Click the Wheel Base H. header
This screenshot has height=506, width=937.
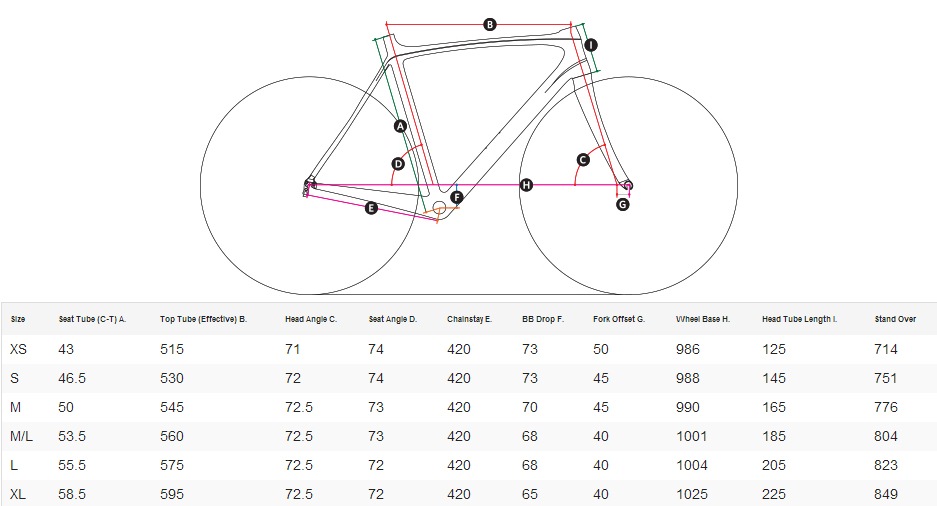coord(703,319)
